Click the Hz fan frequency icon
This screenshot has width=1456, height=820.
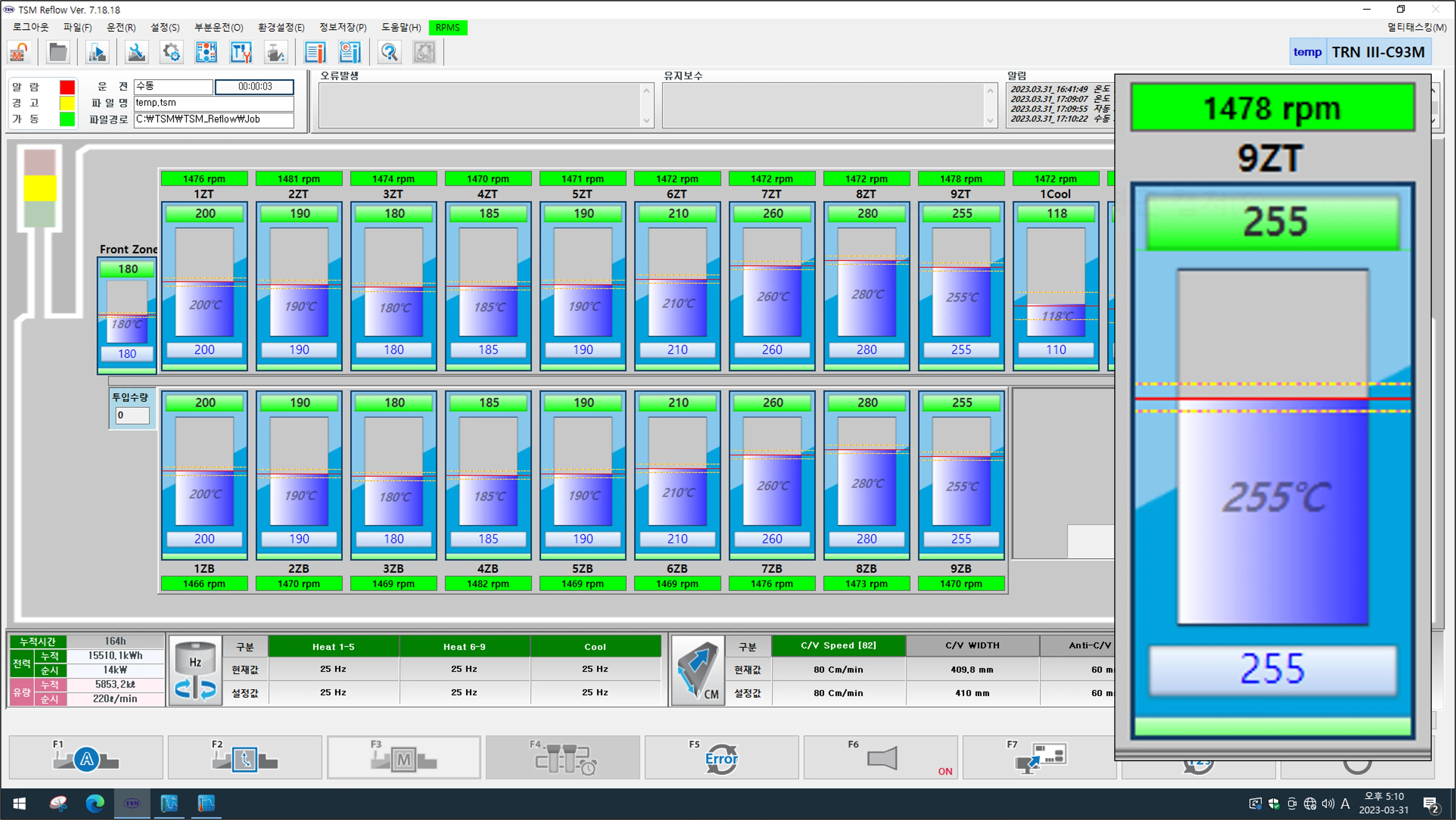pos(195,670)
